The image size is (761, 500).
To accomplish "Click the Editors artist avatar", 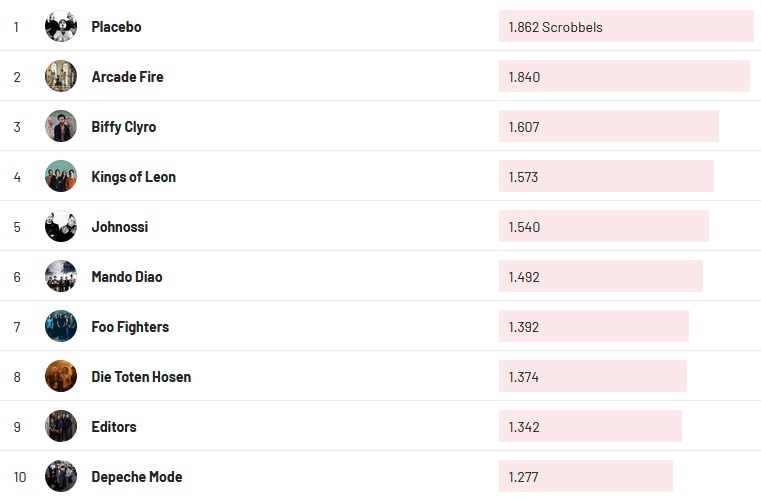I will point(61,427).
